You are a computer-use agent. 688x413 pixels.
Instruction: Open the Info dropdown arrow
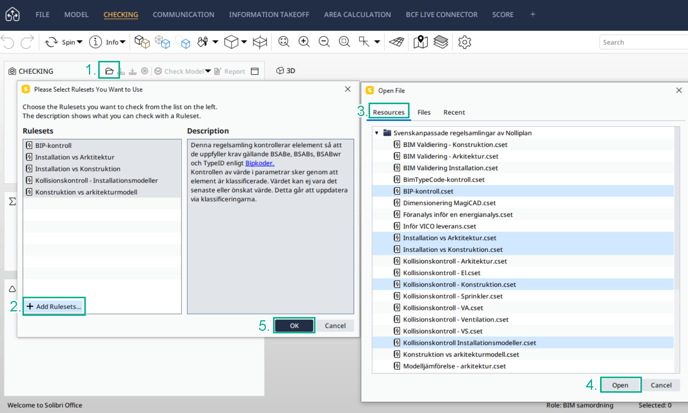pos(123,42)
